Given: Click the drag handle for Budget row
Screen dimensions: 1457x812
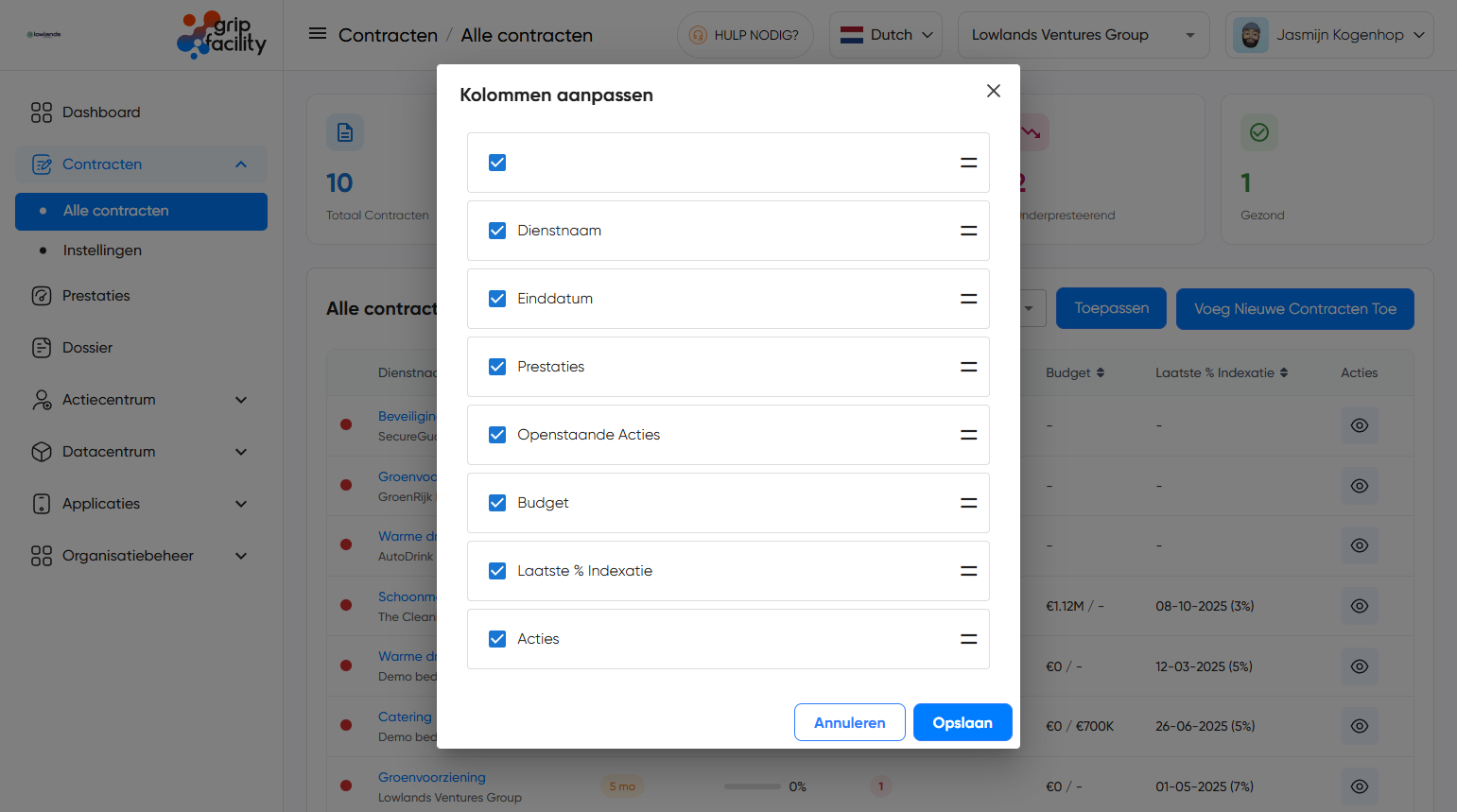Looking at the screenshot, I should pyautogui.click(x=968, y=503).
